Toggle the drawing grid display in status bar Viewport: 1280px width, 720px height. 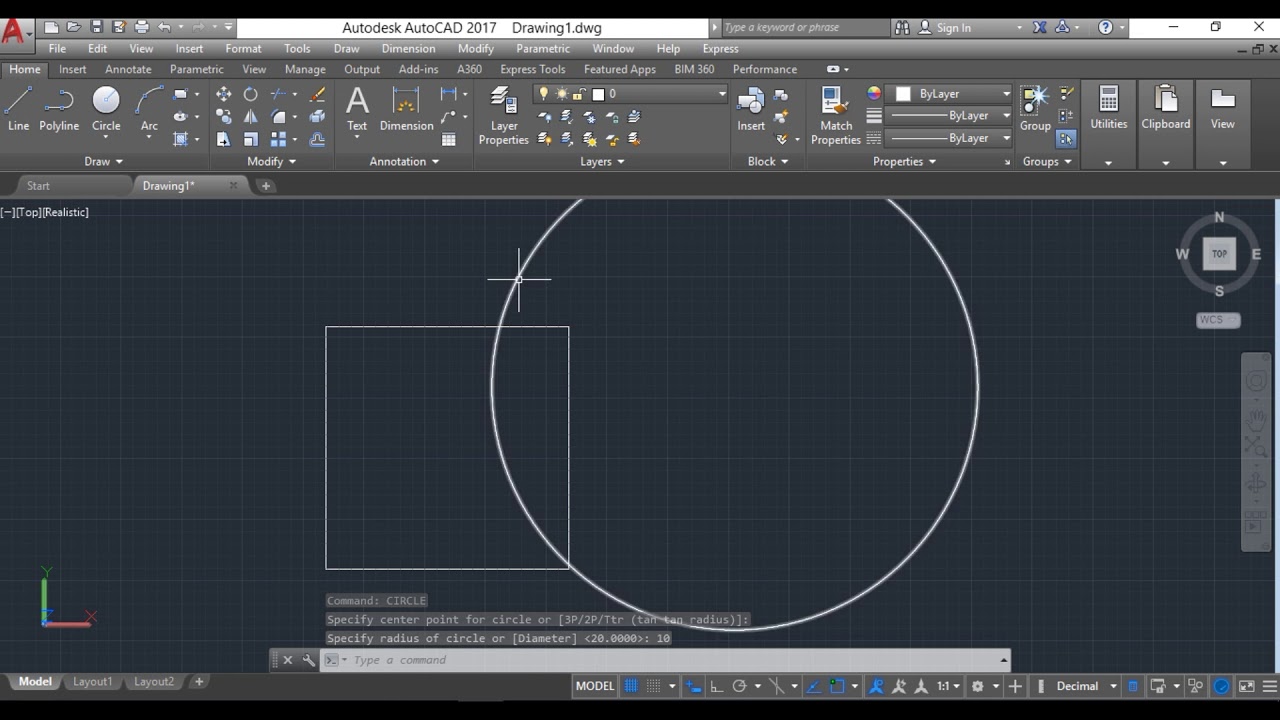(x=631, y=686)
